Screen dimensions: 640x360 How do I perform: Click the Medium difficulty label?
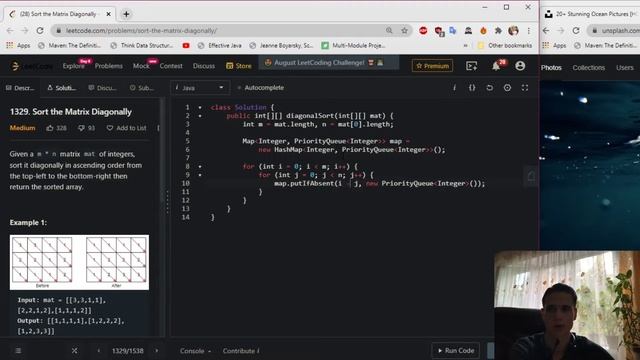click(x=22, y=128)
